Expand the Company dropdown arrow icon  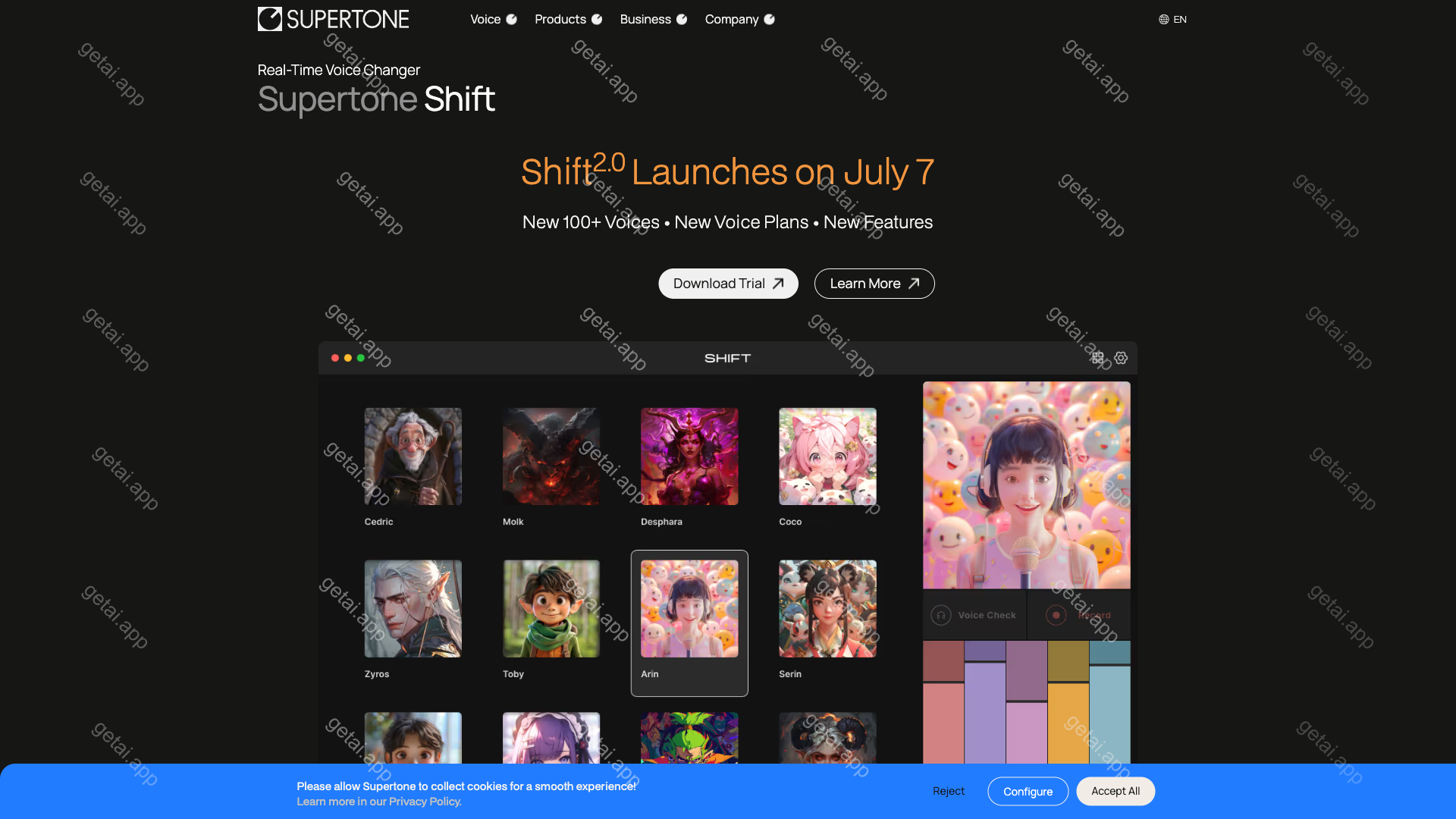(x=770, y=20)
